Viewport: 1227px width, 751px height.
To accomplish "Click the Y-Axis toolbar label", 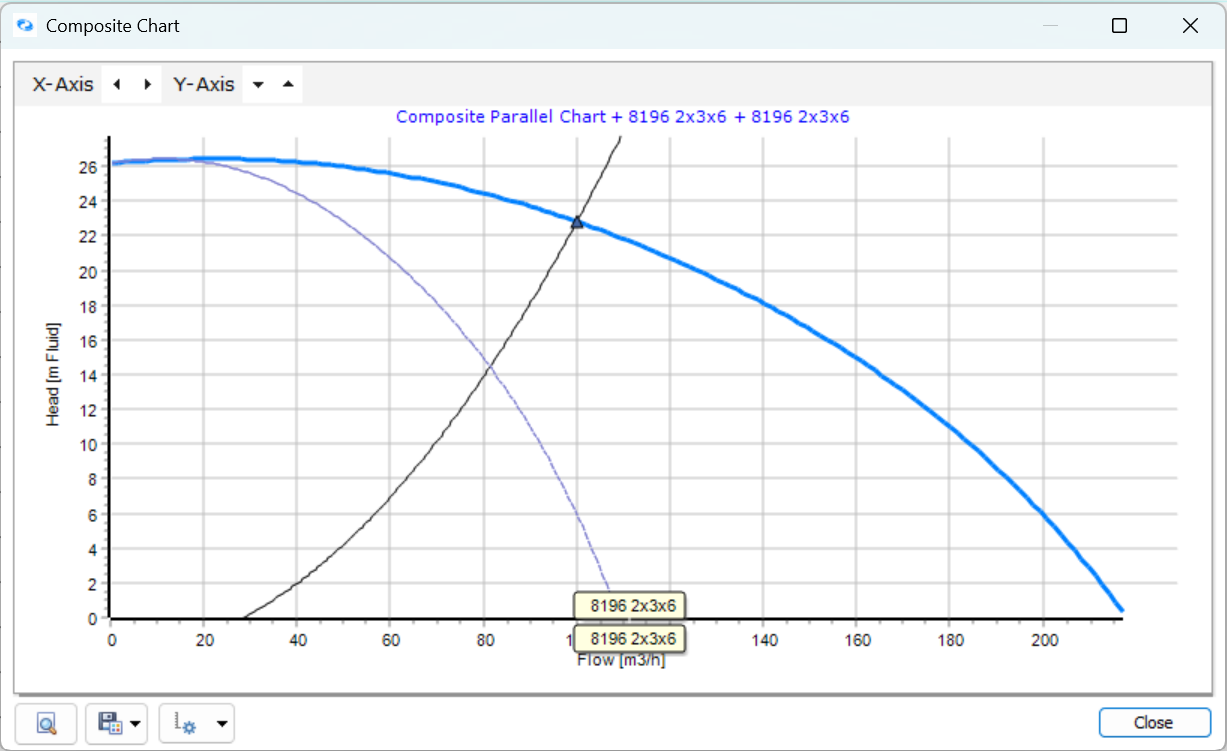I will (204, 85).
